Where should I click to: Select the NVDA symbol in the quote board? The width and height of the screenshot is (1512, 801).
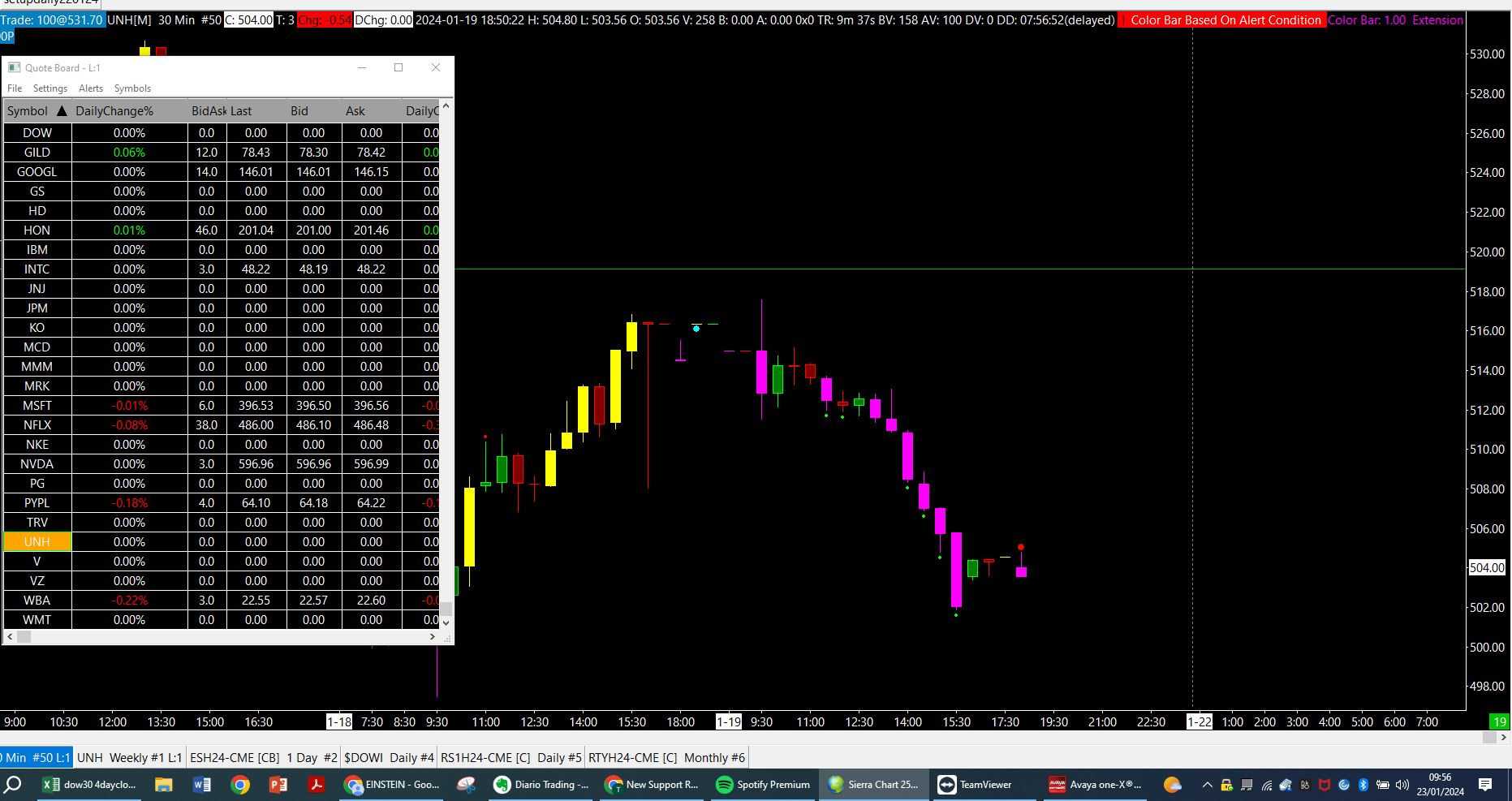(x=37, y=464)
